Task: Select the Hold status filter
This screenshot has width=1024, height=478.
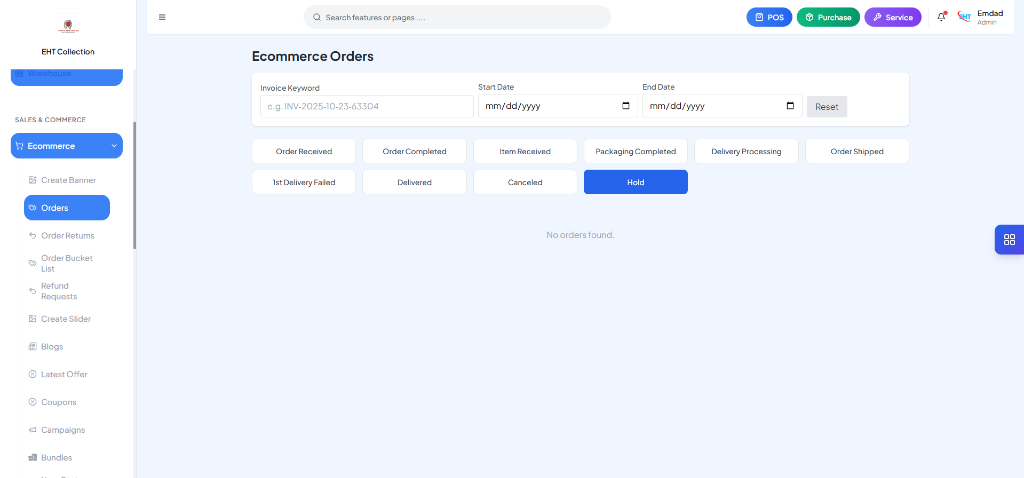Action: pyautogui.click(x=635, y=182)
